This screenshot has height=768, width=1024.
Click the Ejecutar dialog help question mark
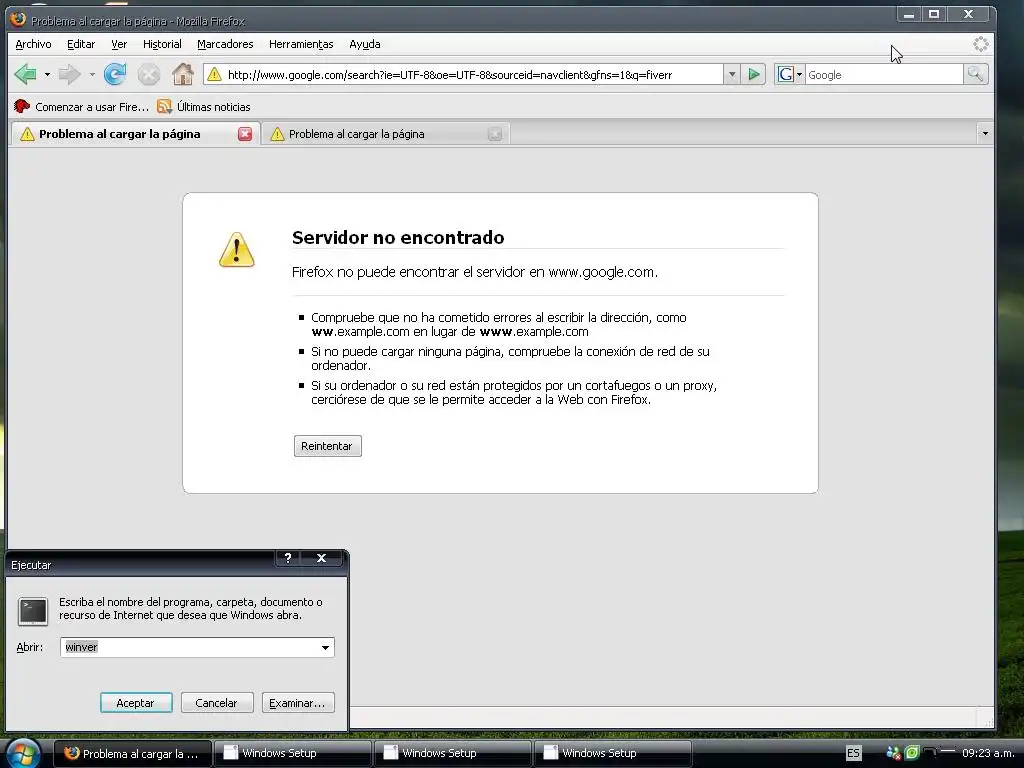[x=288, y=558]
